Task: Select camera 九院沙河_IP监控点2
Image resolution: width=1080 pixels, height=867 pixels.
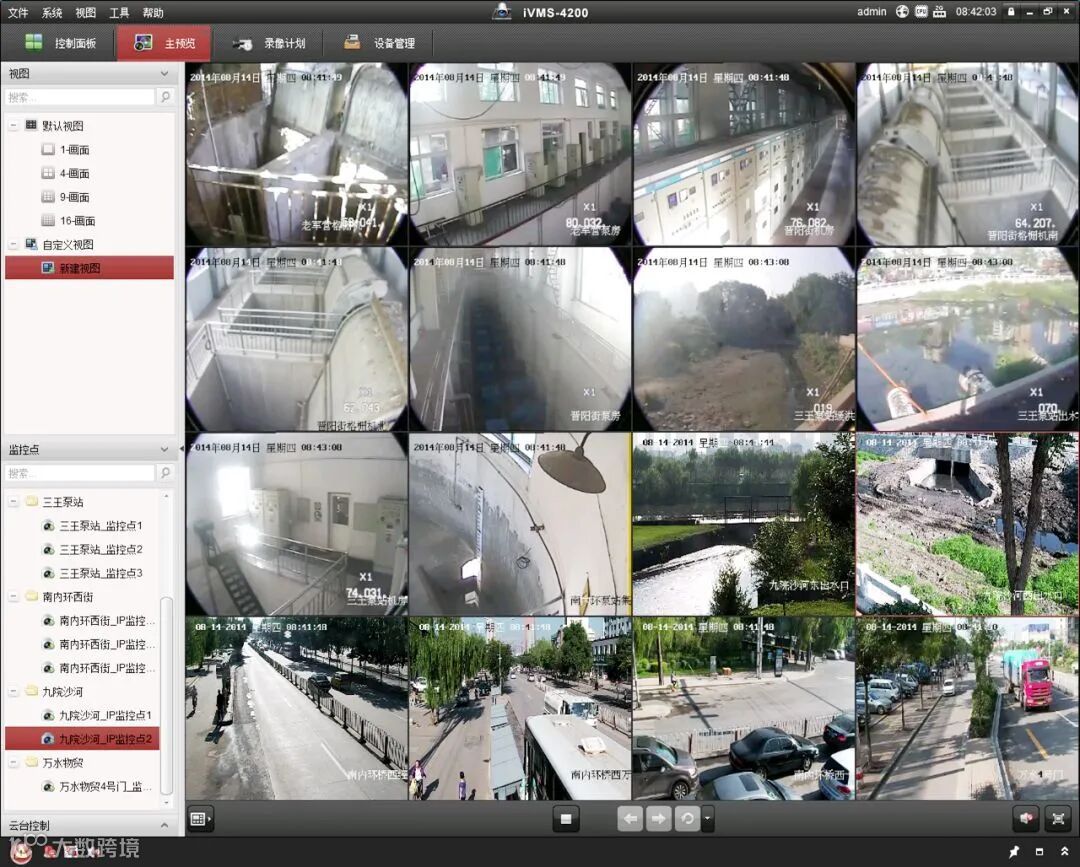Action: (x=82, y=738)
